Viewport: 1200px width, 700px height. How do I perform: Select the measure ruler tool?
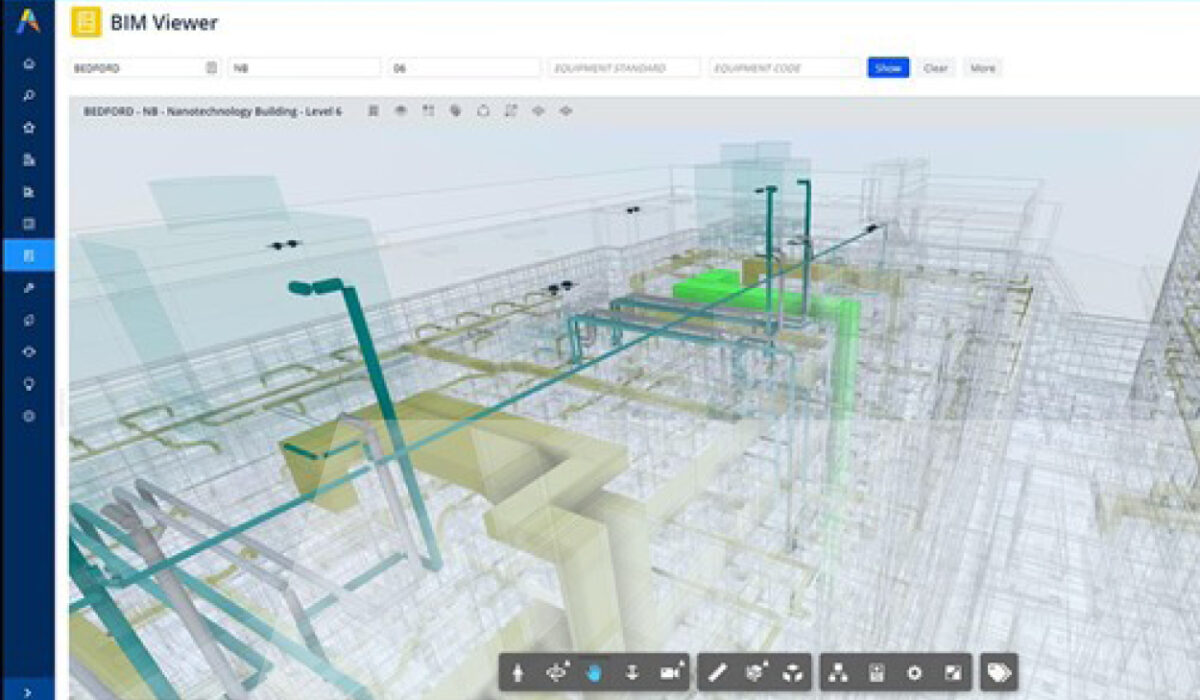717,673
